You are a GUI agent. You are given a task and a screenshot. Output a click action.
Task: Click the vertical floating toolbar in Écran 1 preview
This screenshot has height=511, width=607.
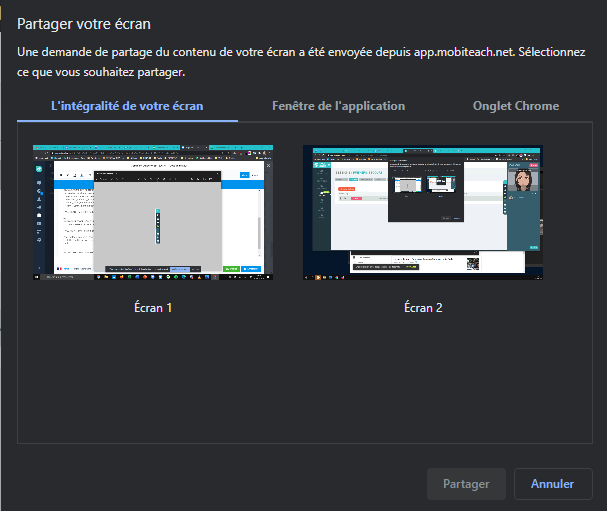(x=158, y=226)
